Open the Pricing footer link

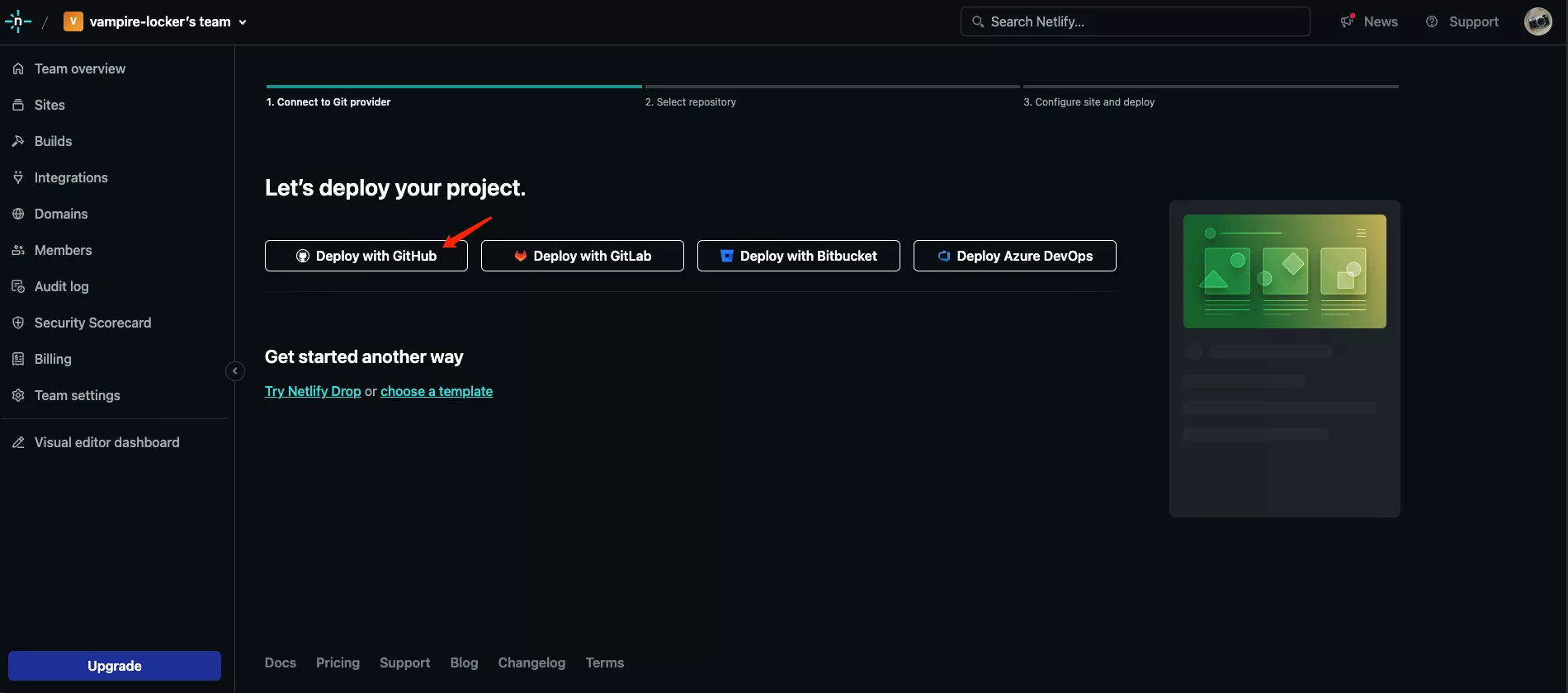(338, 662)
